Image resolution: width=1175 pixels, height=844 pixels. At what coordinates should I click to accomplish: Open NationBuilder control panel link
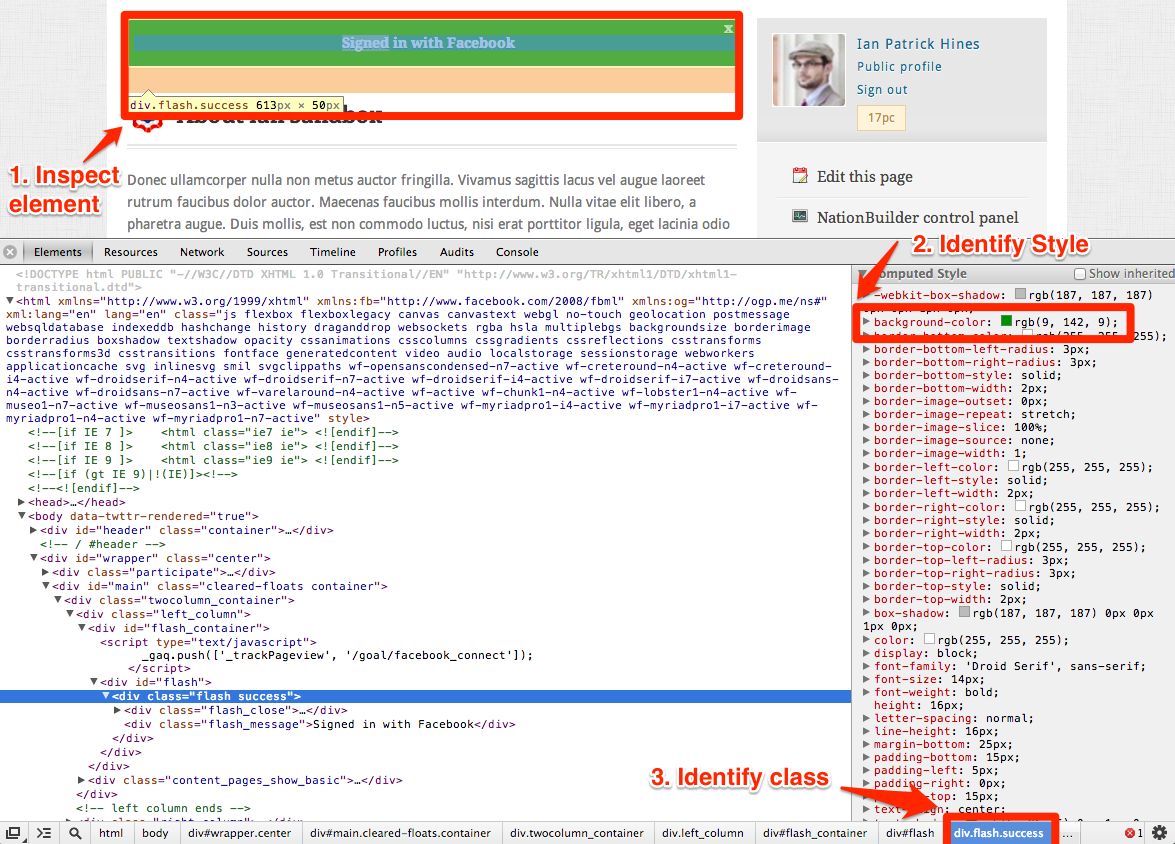point(917,217)
